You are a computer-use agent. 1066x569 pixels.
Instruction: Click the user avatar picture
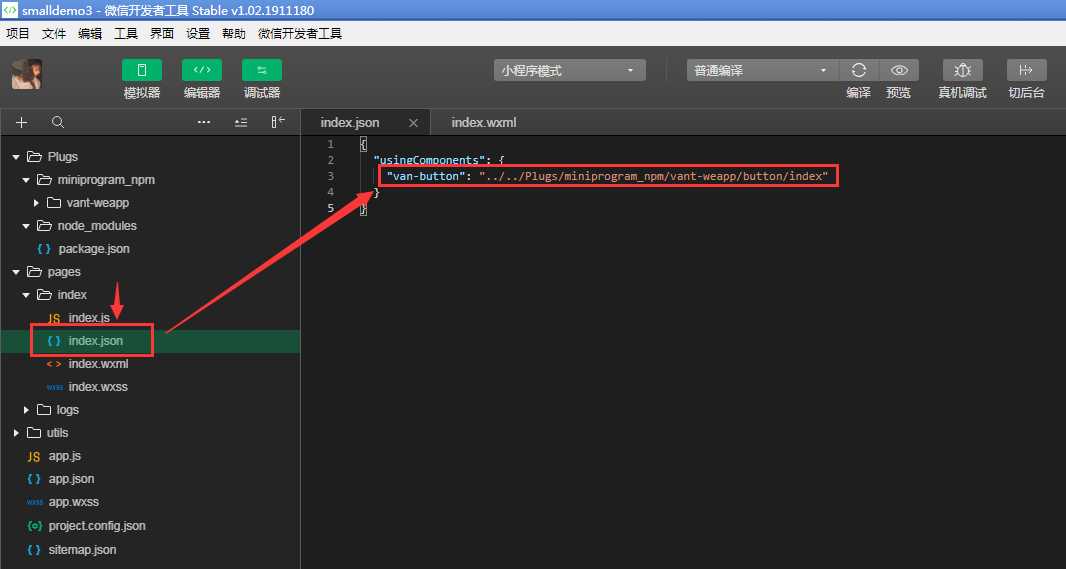[27, 74]
